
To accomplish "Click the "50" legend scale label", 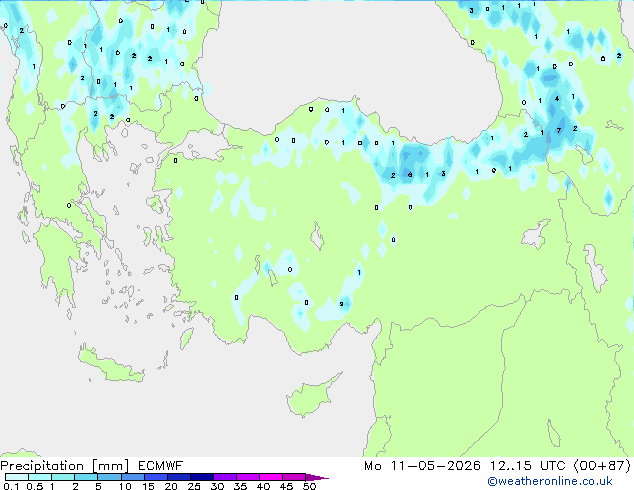I will click(x=310, y=486).
